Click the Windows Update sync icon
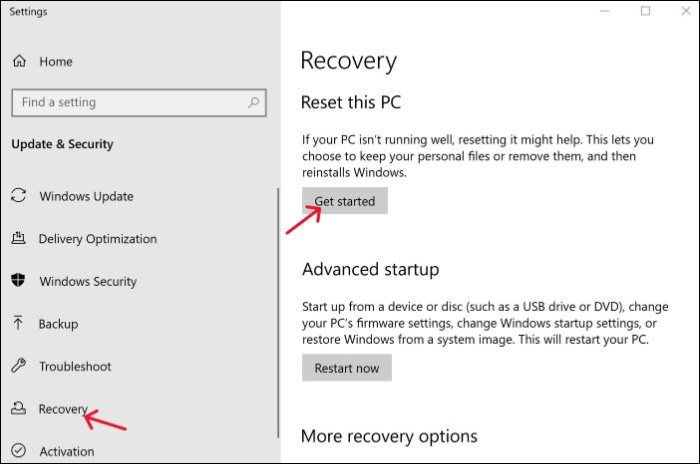The height and width of the screenshot is (464, 700). click(x=19, y=197)
